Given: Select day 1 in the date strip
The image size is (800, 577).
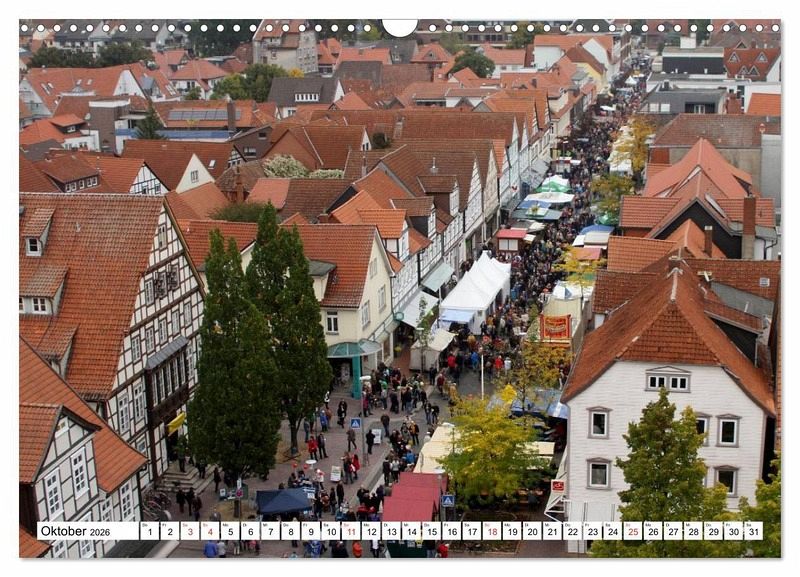Looking at the screenshot, I should [149, 531].
